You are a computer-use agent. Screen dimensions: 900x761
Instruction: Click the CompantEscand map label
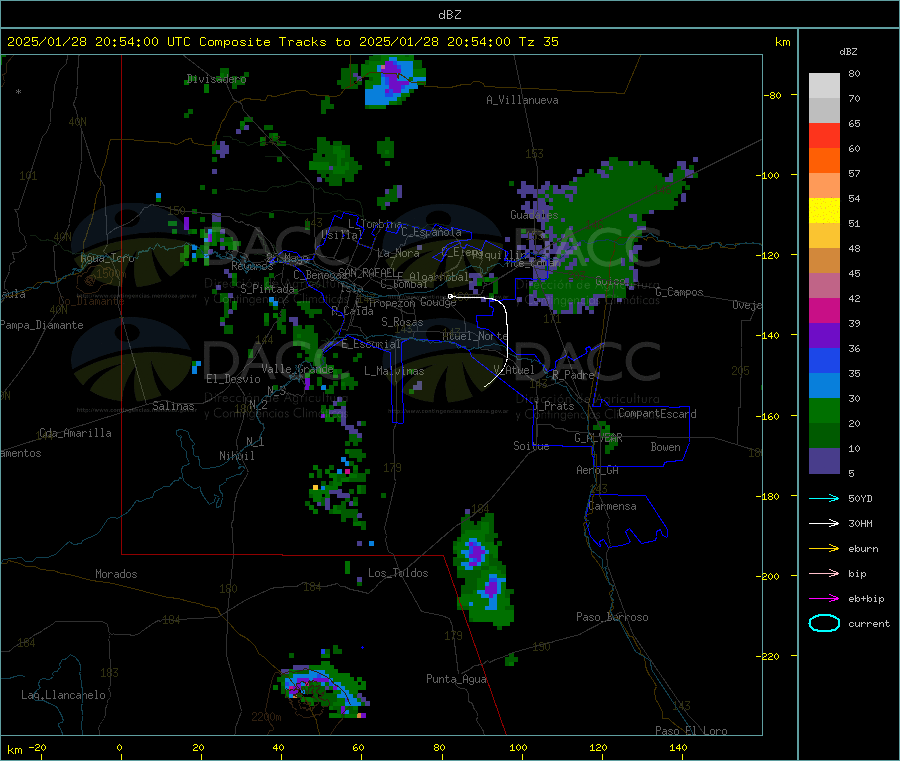pyautogui.click(x=657, y=414)
